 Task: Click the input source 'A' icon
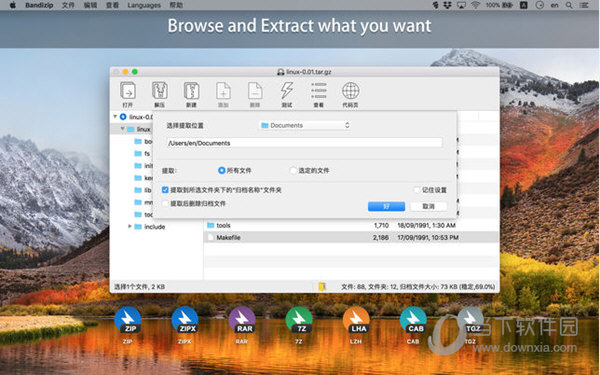tap(524, 5)
